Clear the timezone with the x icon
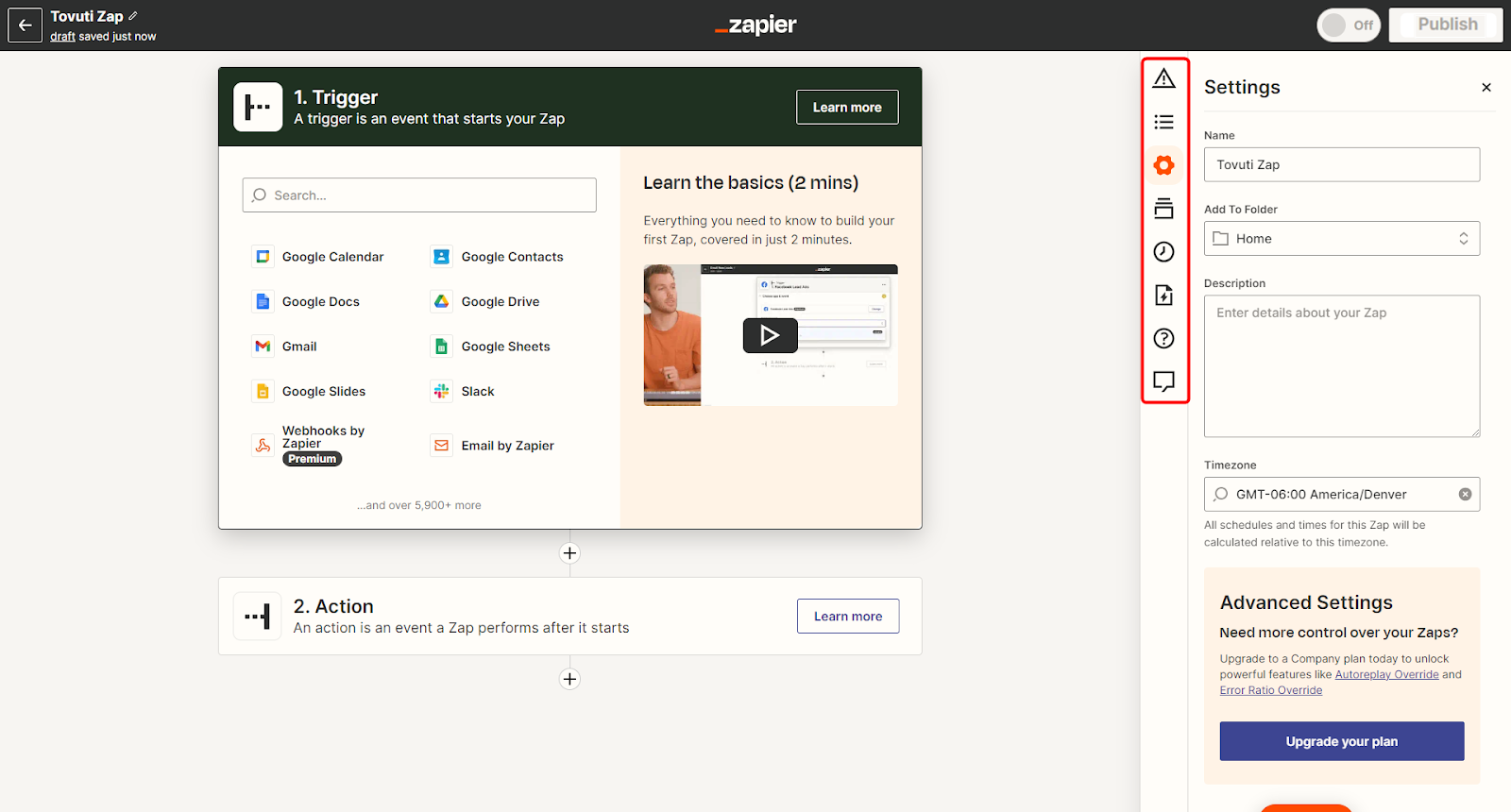The height and width of the screenshot is (812, 1511). tap(1465, 494)
